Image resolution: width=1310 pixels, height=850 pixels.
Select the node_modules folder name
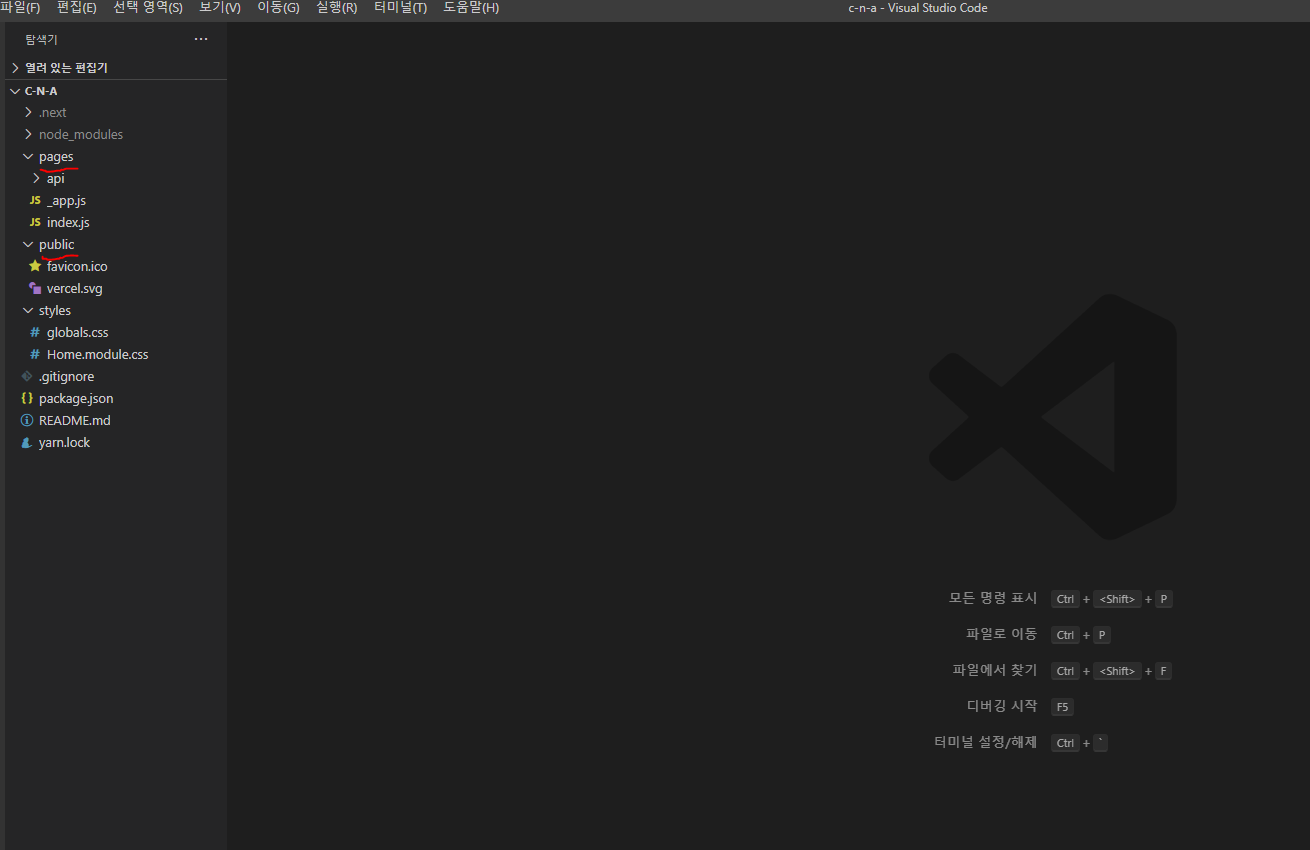[81, 134]
